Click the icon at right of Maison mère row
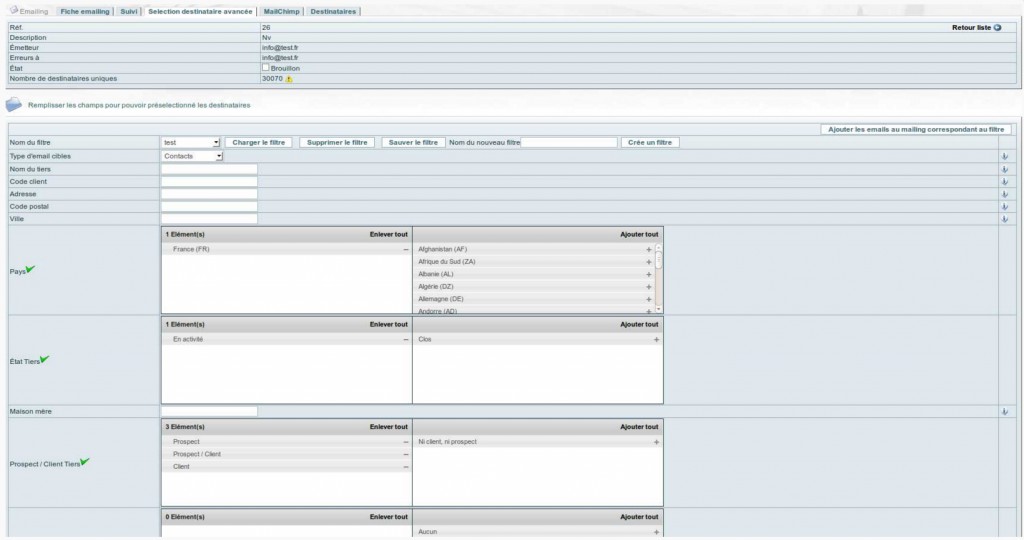1024x540 pixels. point(1004,411)
